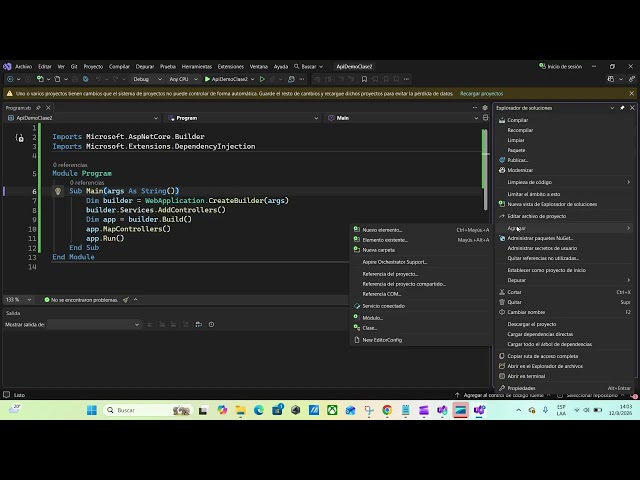Select Nuevo elemento... from the Agregar submenu

421,230
